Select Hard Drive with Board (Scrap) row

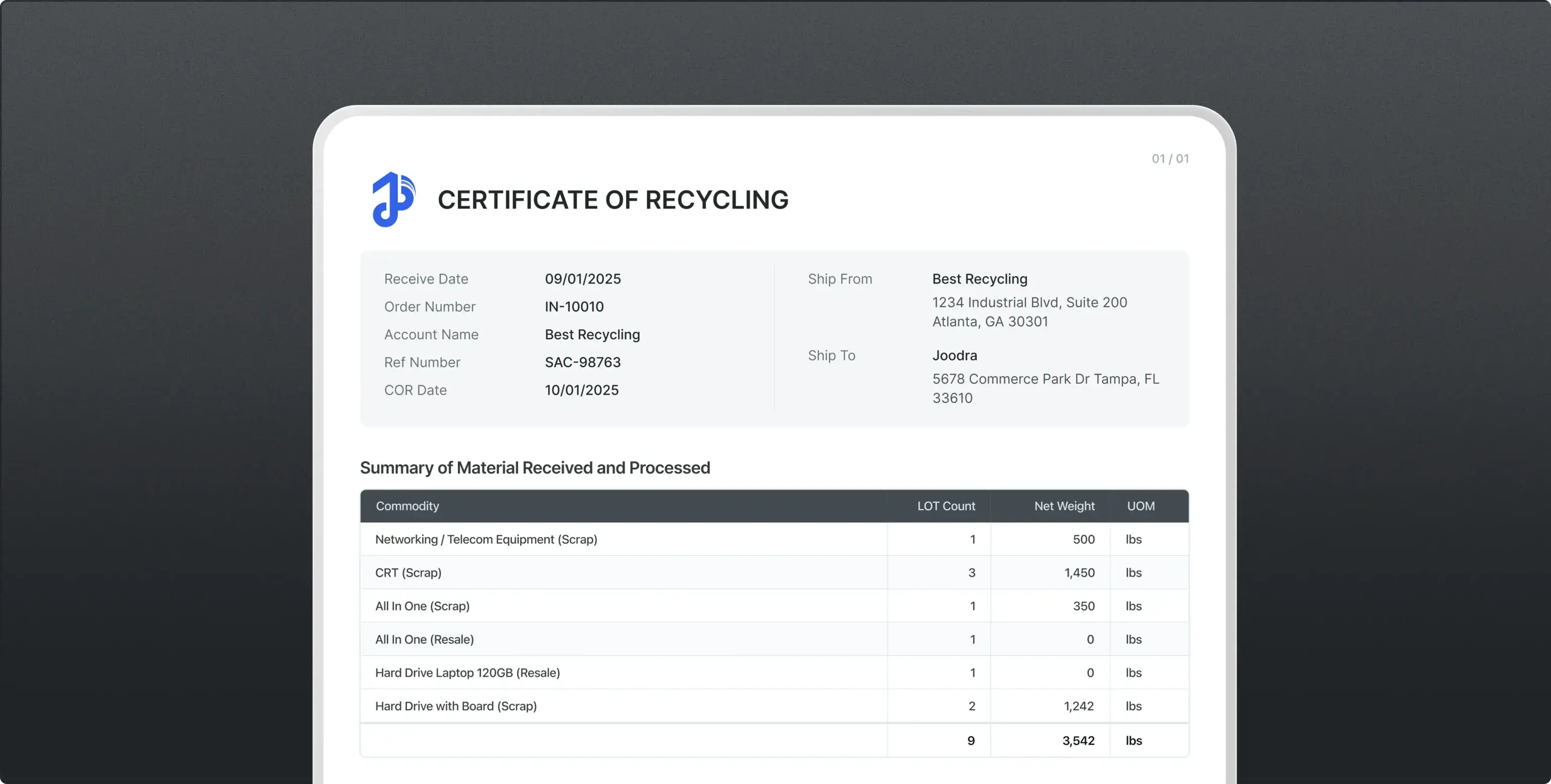pyautogui.click(x=773, y=706)
